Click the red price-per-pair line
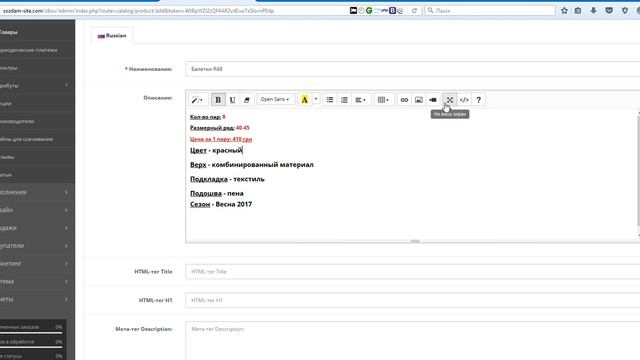640x360 pixels. [221, 139]
